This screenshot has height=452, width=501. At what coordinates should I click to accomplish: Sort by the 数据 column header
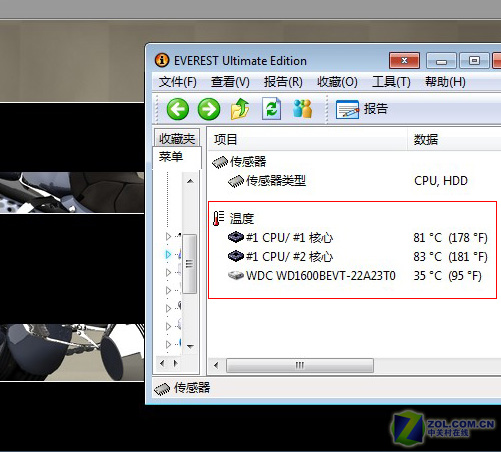[x=454, y=139]
